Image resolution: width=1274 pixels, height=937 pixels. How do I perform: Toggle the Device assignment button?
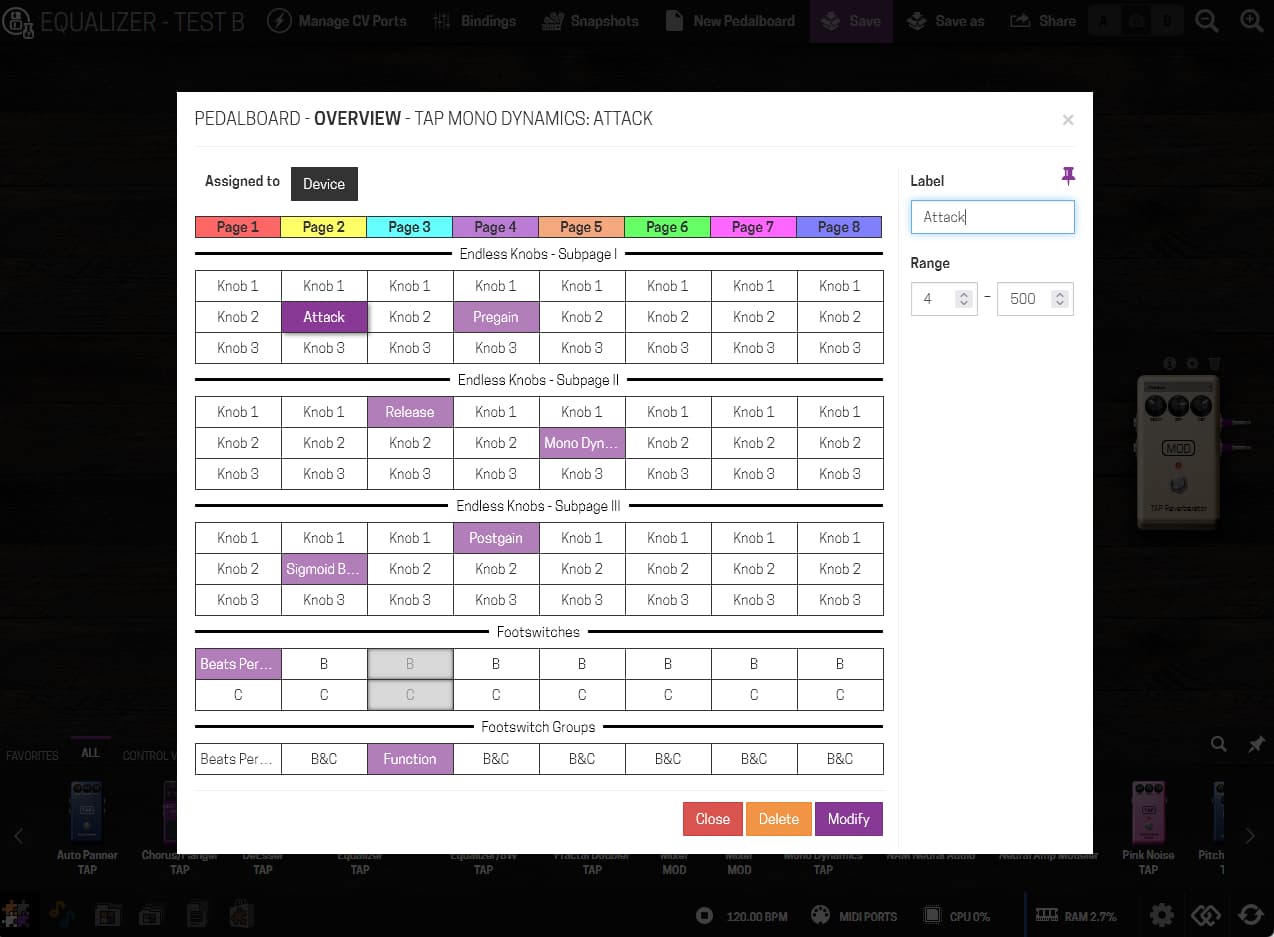click(324, 184)
